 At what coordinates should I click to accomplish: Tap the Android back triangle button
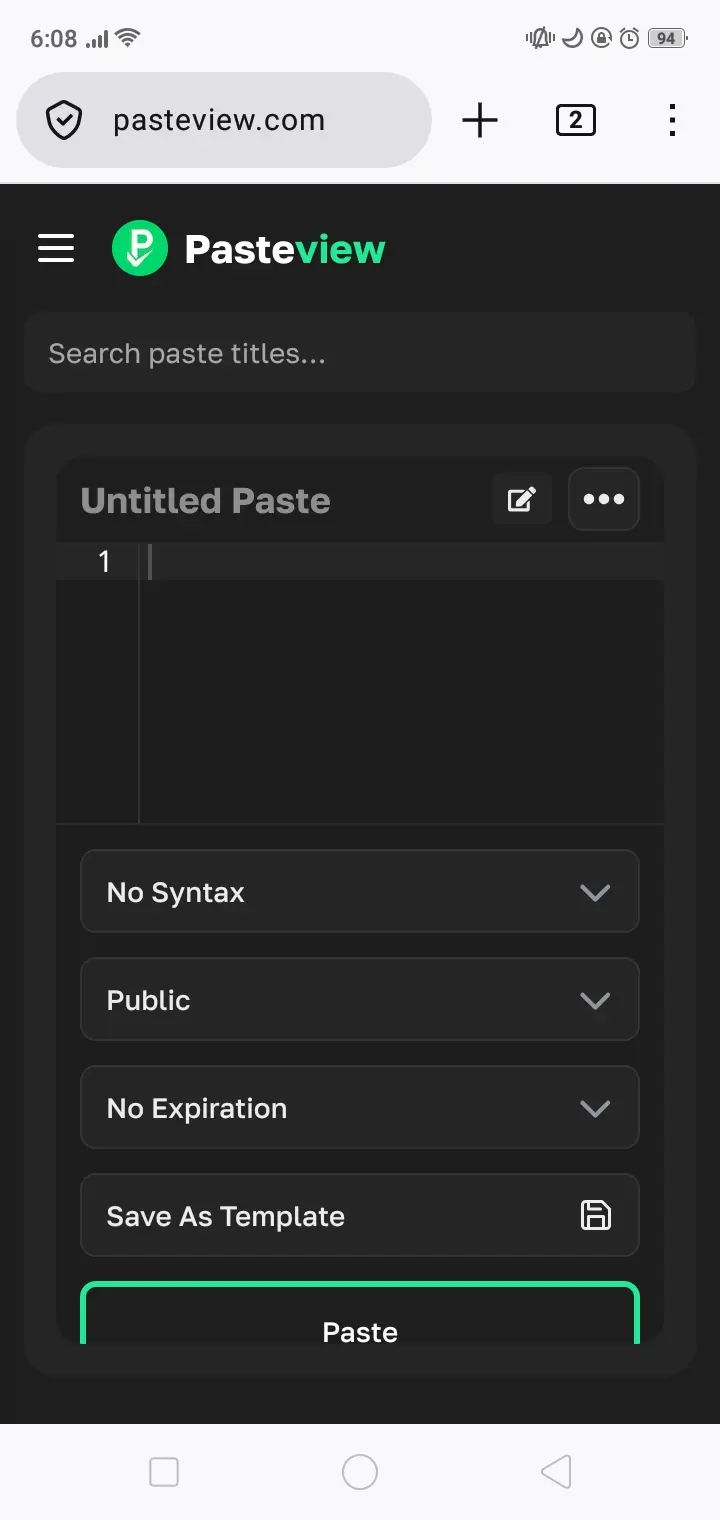click(556, 1472)
